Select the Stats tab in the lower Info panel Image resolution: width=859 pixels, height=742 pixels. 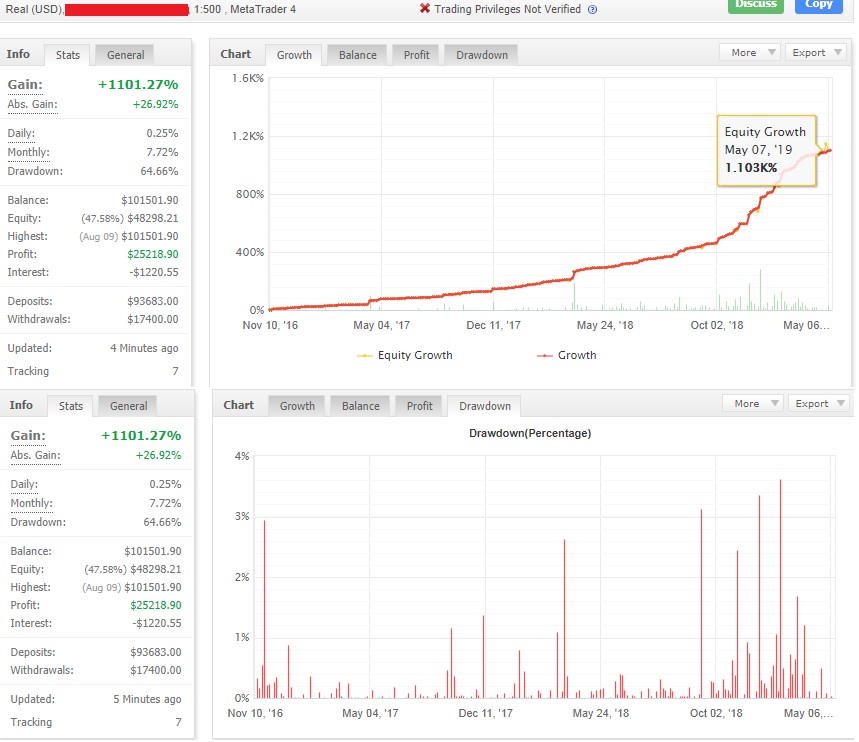click(x=71, y=406)
